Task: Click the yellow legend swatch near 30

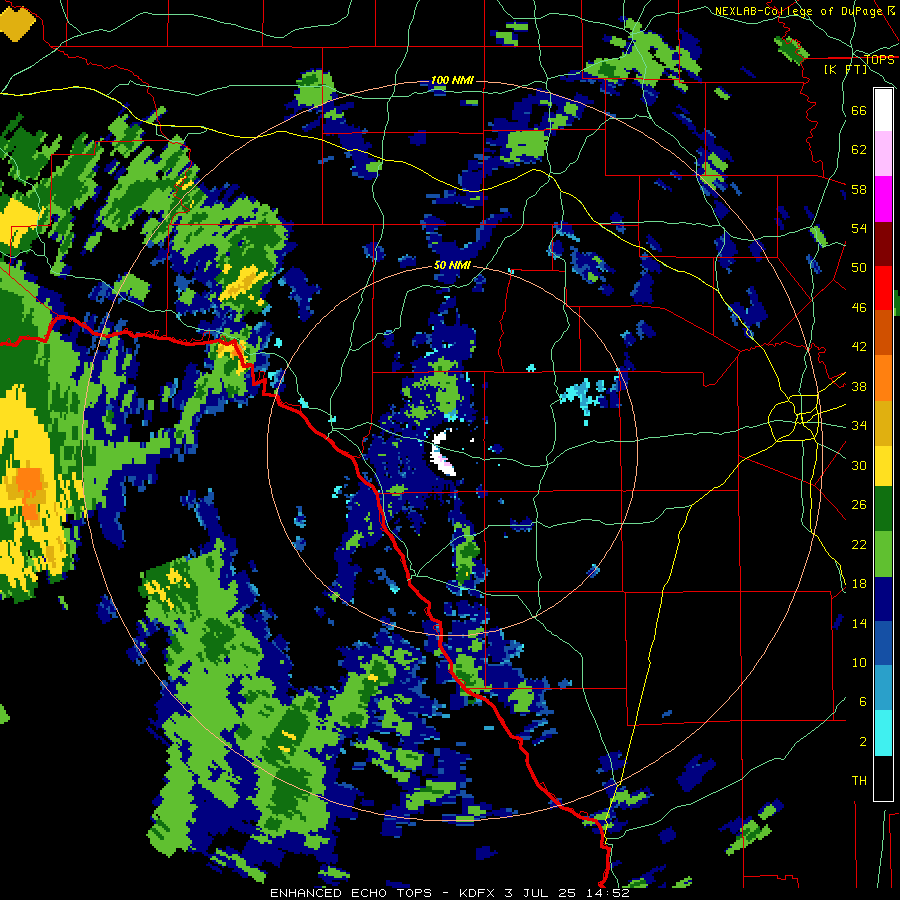Action: 883,465
